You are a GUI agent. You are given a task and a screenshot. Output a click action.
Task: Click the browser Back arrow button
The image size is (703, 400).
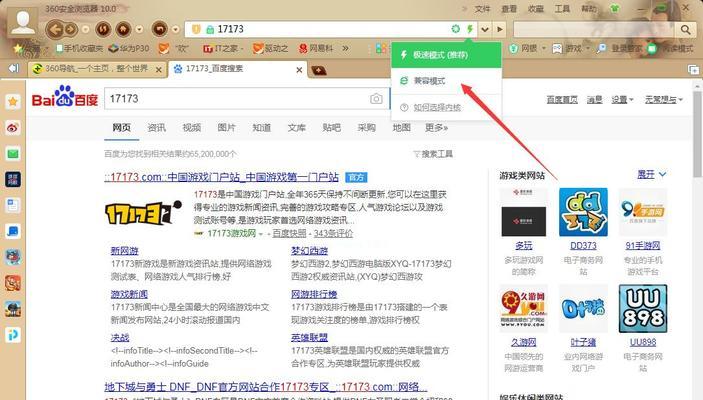pos(55,30)
